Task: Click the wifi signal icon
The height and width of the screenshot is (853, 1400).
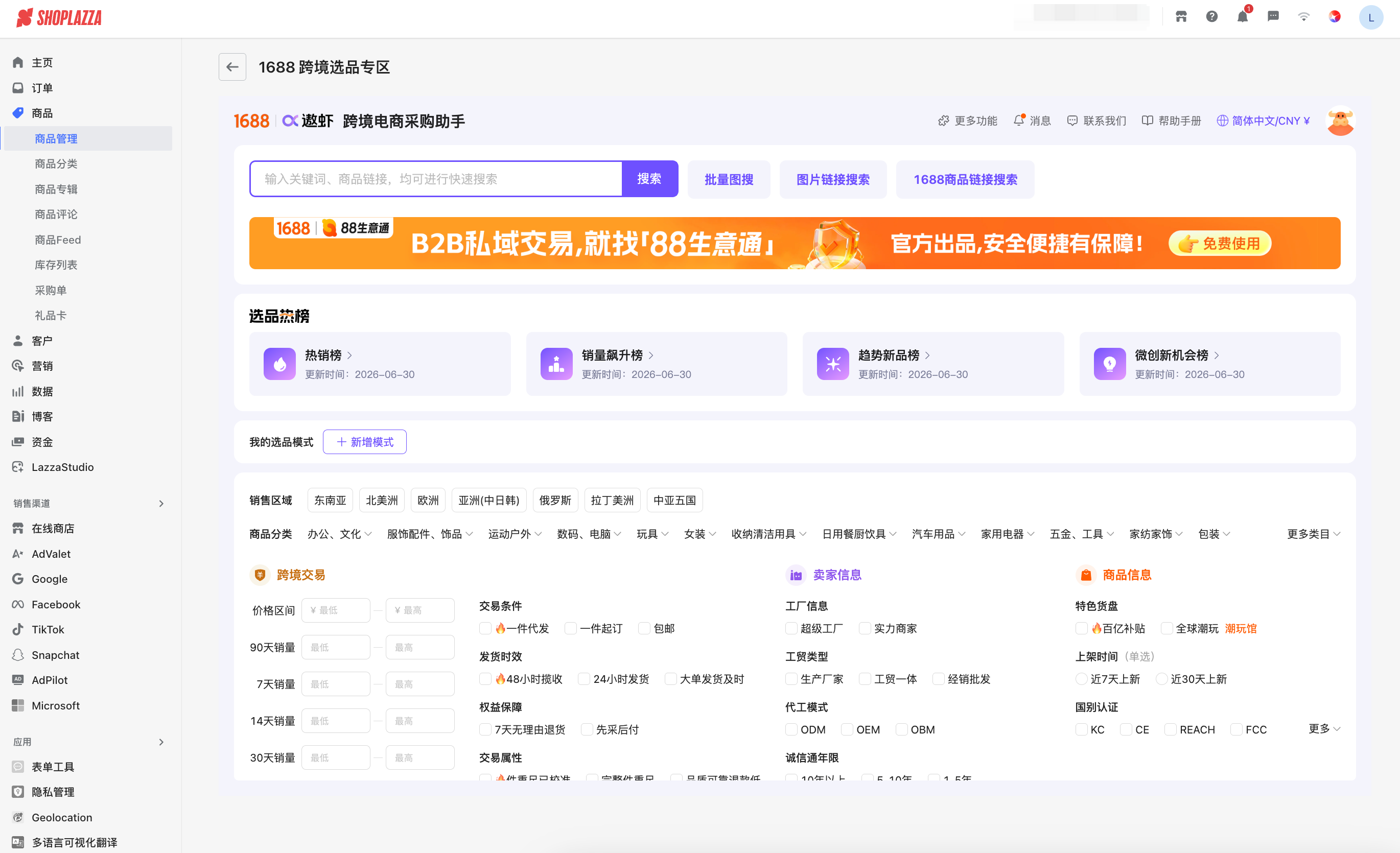Action: tap(1303, 16)
